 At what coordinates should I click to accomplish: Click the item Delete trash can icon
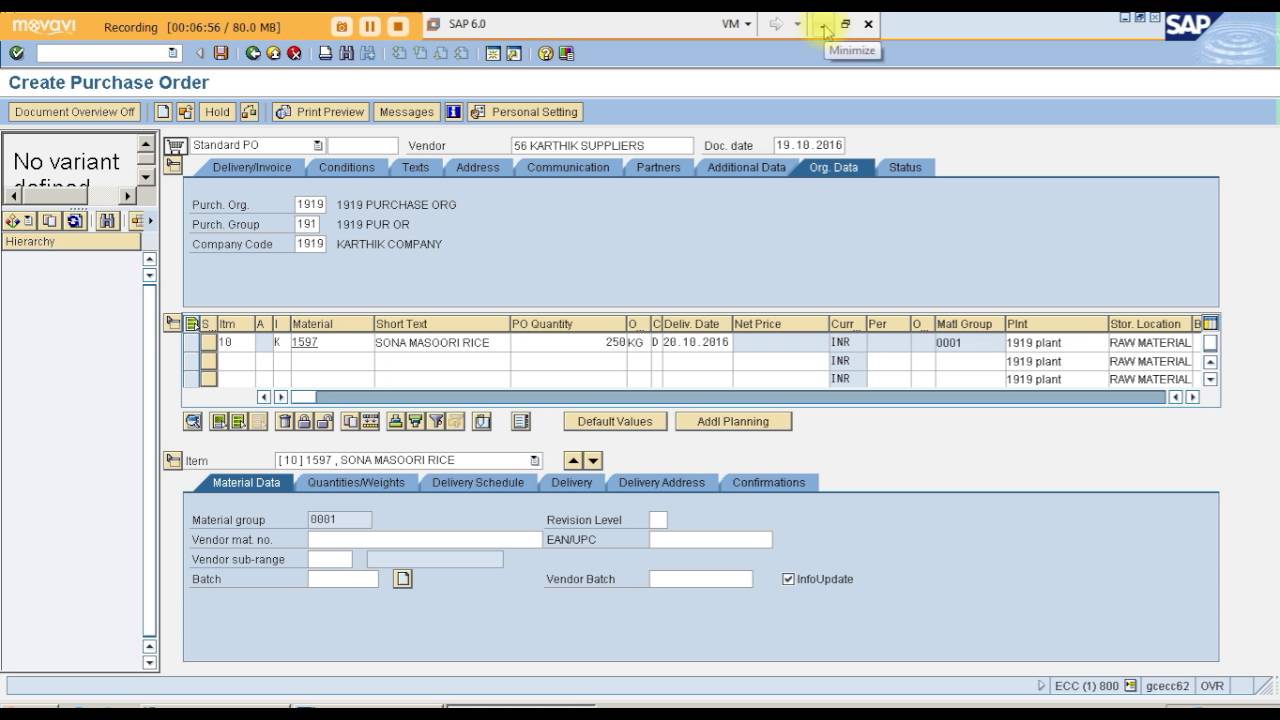[285, 421]
